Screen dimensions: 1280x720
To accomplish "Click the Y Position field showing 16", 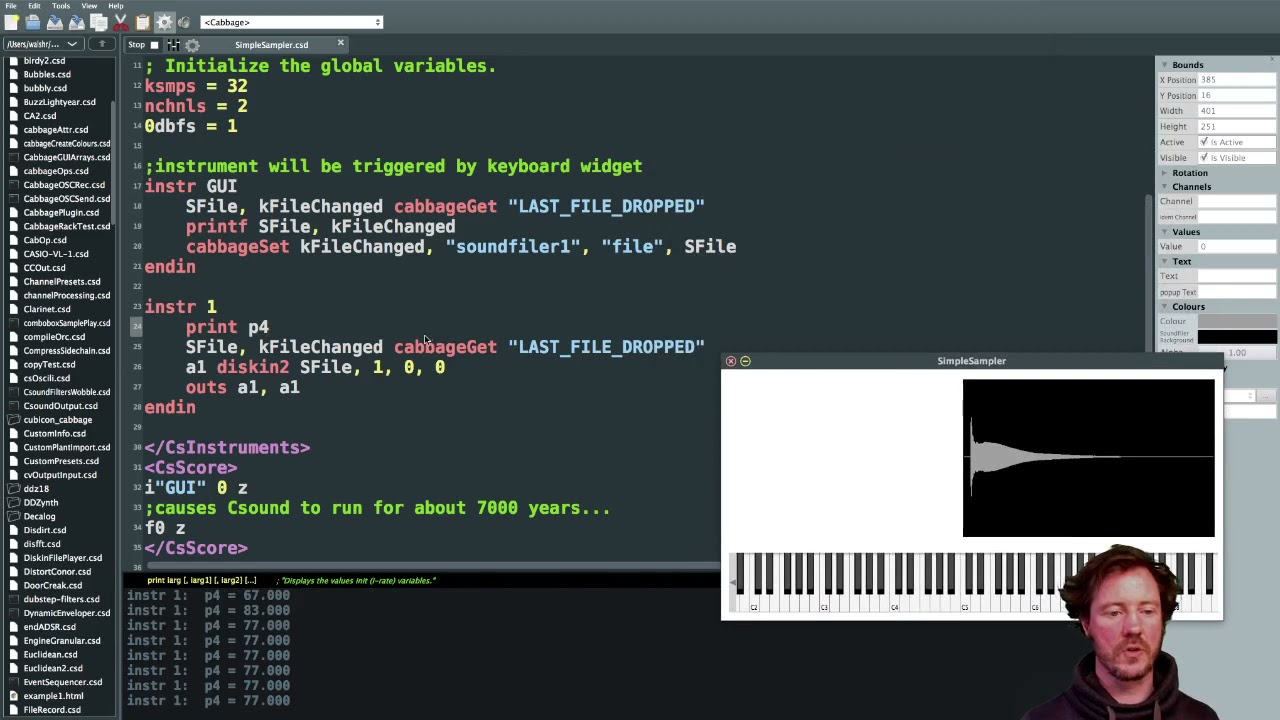I will tap(1237, 96).
